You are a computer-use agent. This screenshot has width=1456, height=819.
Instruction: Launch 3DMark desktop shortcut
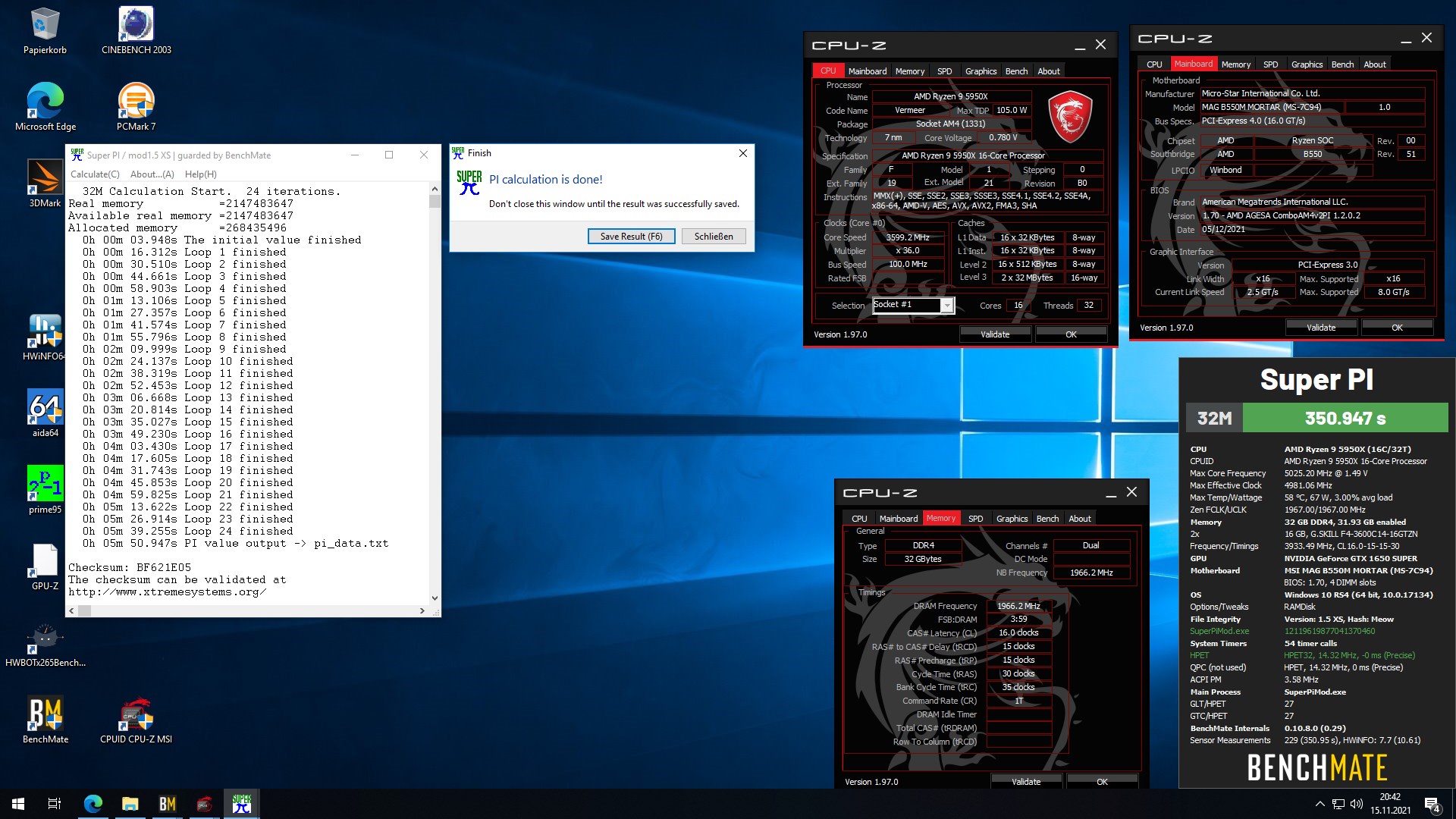[x=45, y=184]
